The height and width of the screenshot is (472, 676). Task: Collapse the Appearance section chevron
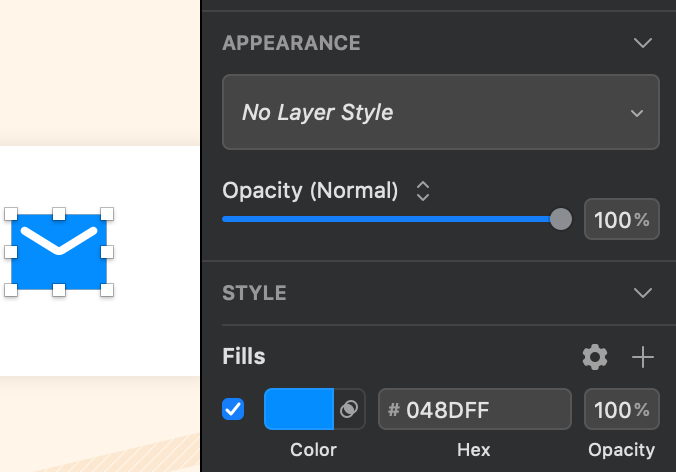tap(643, 43)
